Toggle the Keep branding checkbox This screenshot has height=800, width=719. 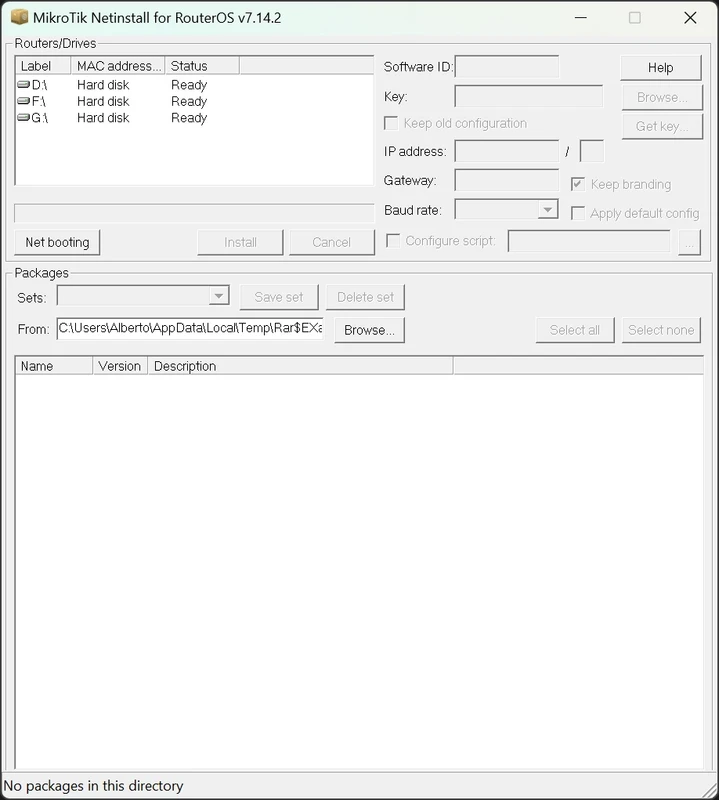[x=577, y=184]
